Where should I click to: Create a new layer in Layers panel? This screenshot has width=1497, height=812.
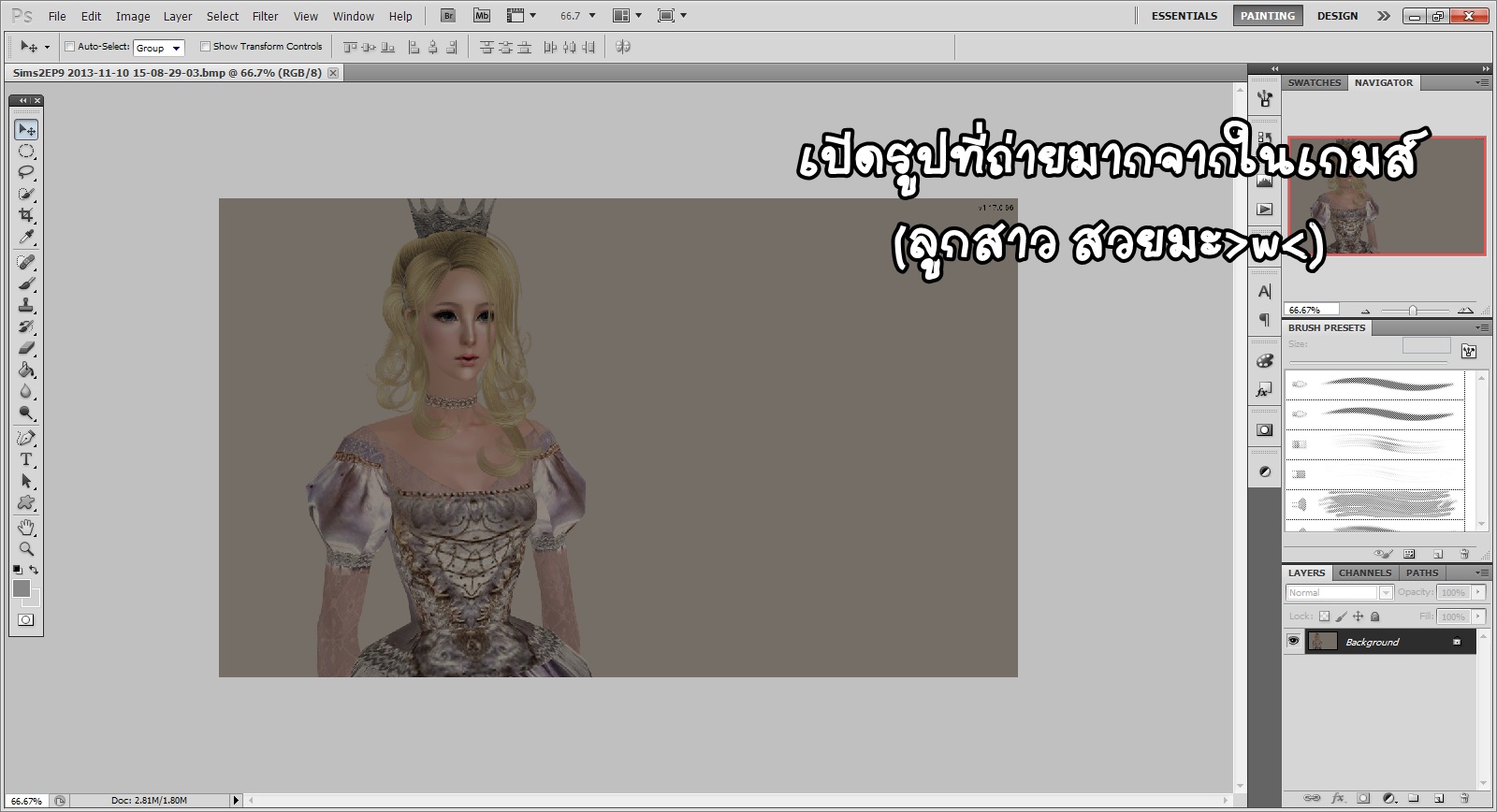pos(1438,799)
